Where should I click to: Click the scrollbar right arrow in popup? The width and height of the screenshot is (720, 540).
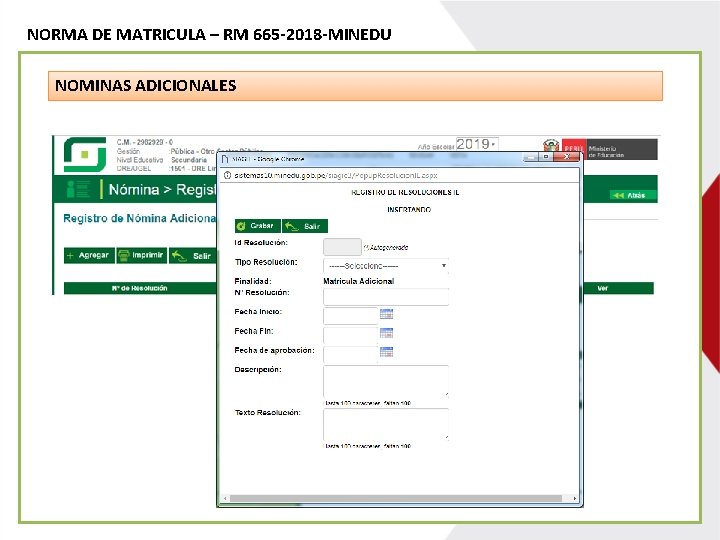pyautogui.click(x=574, y=498)
